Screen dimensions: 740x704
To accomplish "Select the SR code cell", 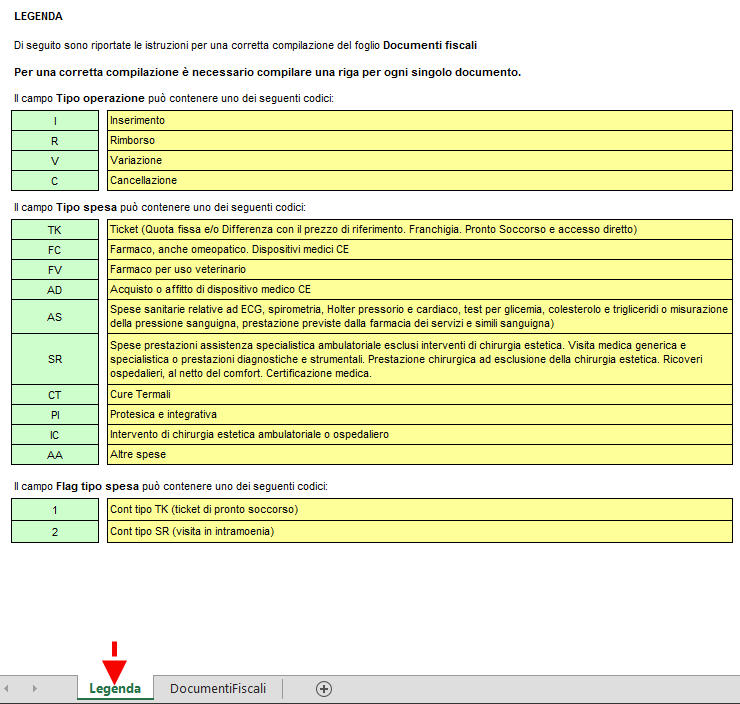I will point(55,359).
